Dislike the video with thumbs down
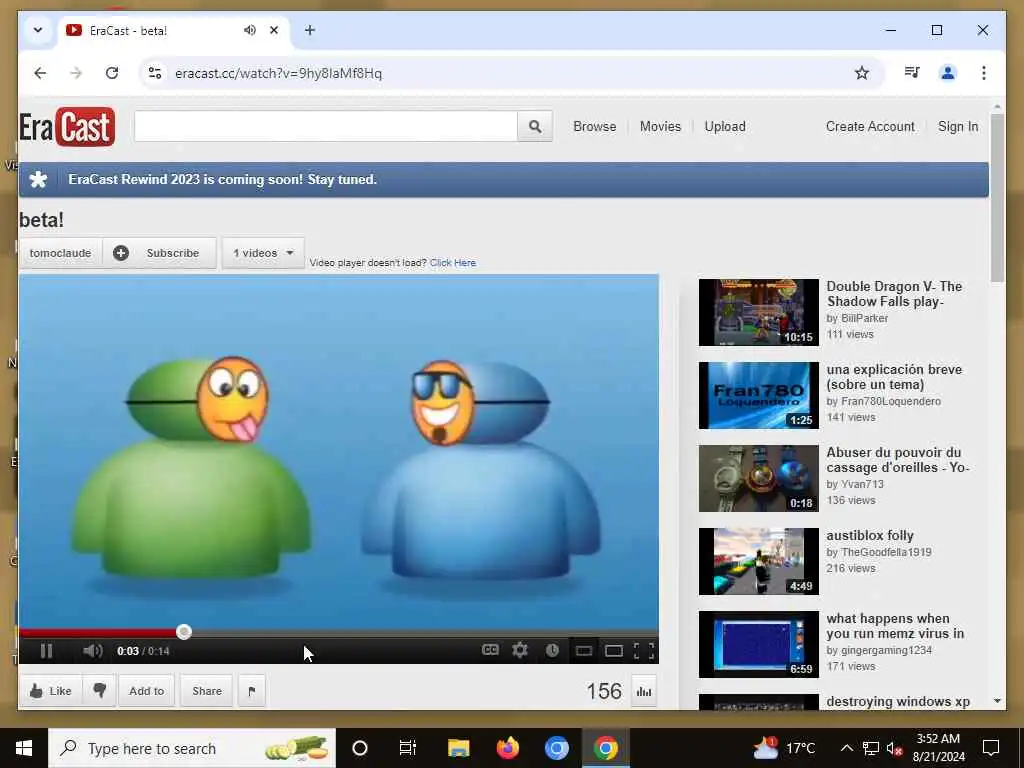 point(99,691)
